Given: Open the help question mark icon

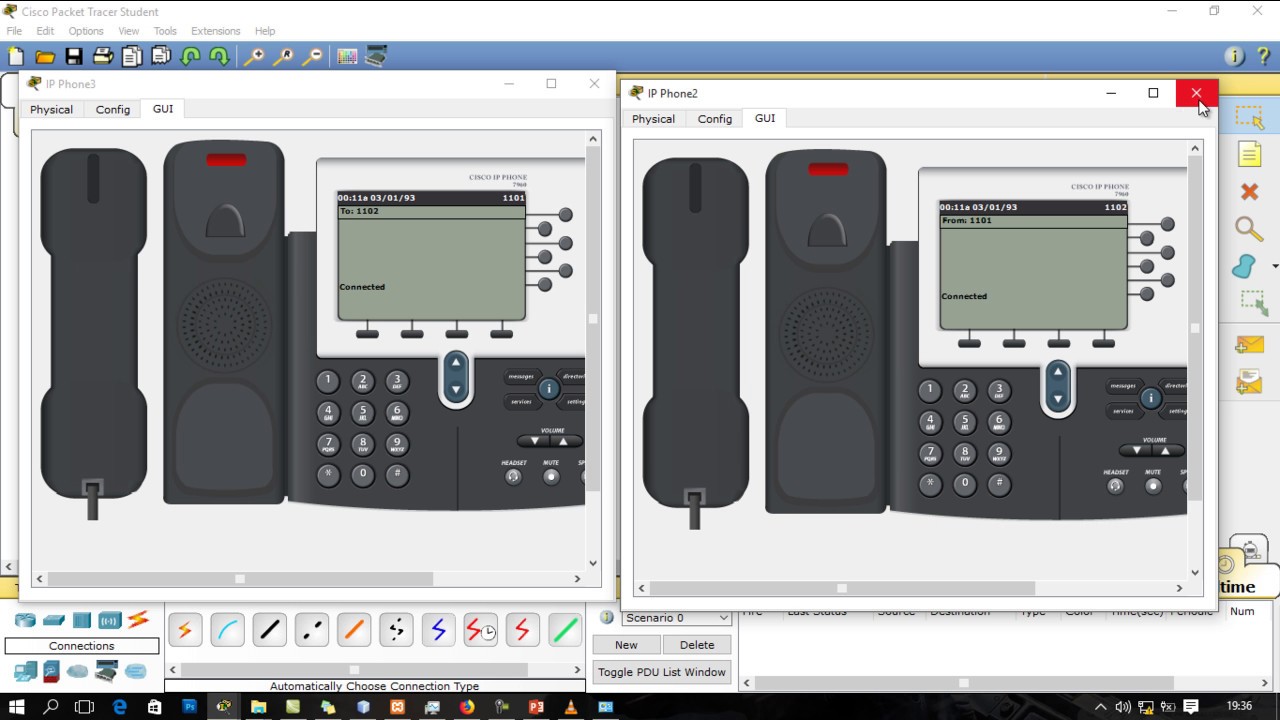Looking at the screenshot, I should click(x=1263, y=57).
